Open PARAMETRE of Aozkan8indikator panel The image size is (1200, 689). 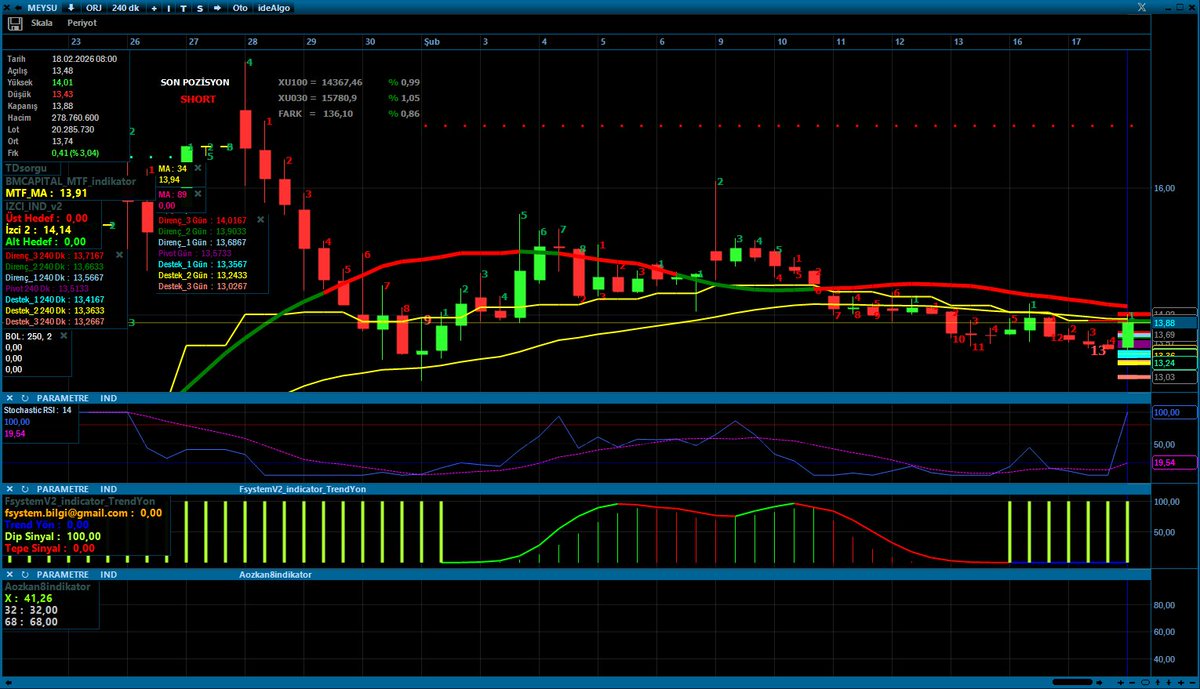click(61, 575)
